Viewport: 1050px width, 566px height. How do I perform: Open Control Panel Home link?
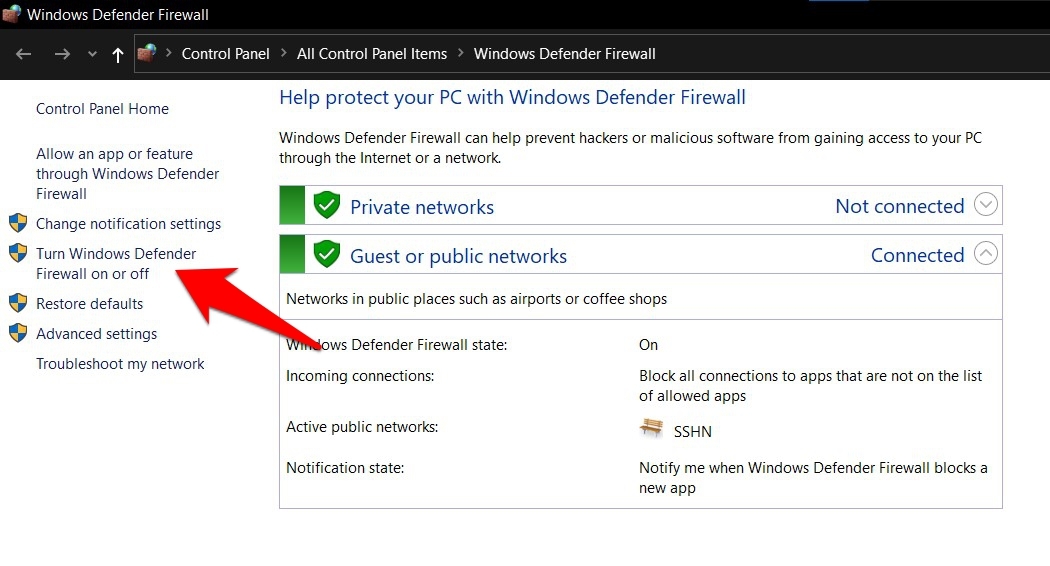coord(102,109)
